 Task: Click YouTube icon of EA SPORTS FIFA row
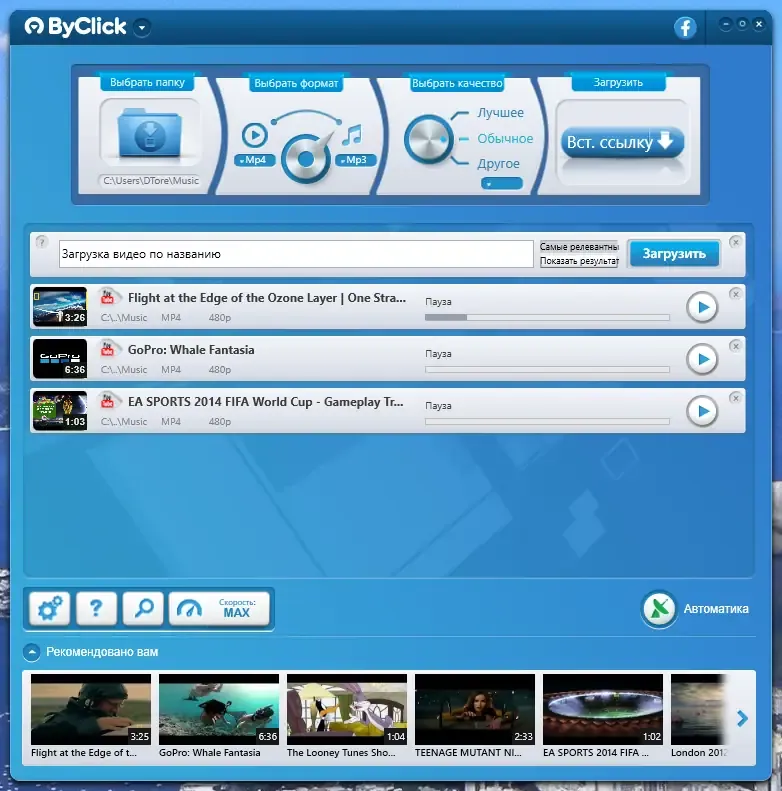[x=107, y=401]
